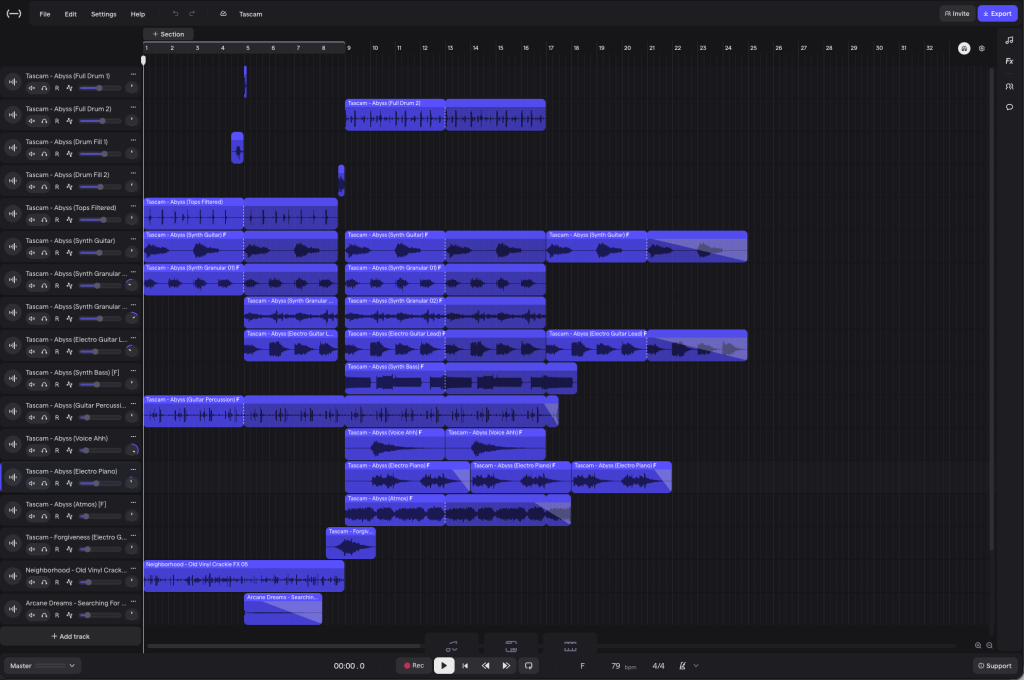Image resolution: width=1024 pixels, height=680 pixels.
Task: Toggle loop playback in transport bar
Action: click(528, 666)
